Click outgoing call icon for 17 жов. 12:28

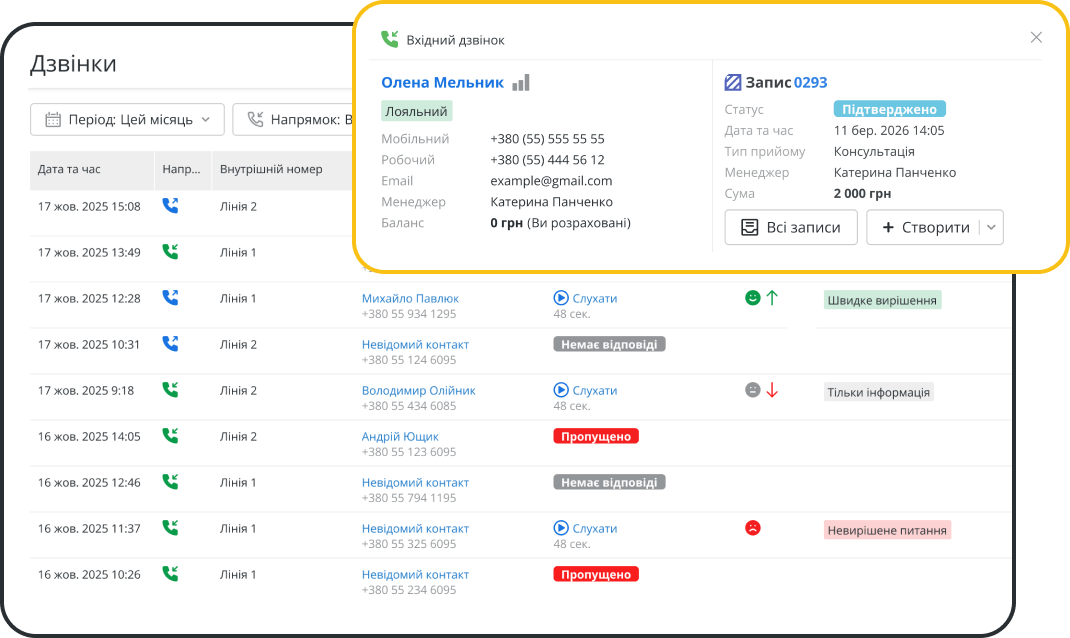(170, 298)
